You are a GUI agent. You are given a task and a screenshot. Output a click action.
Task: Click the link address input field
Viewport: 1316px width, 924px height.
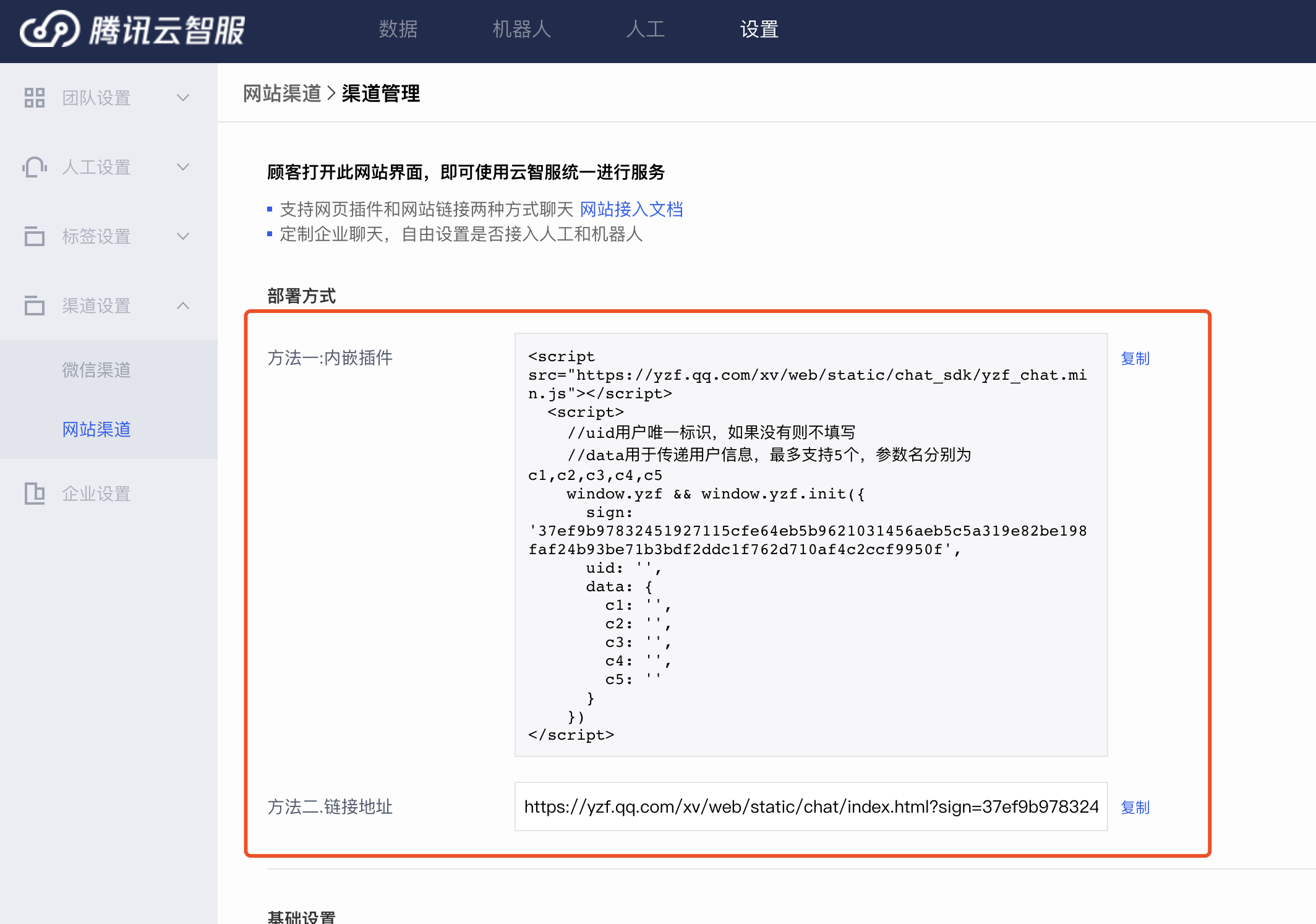pyautogui.click(x=811, y=806)
